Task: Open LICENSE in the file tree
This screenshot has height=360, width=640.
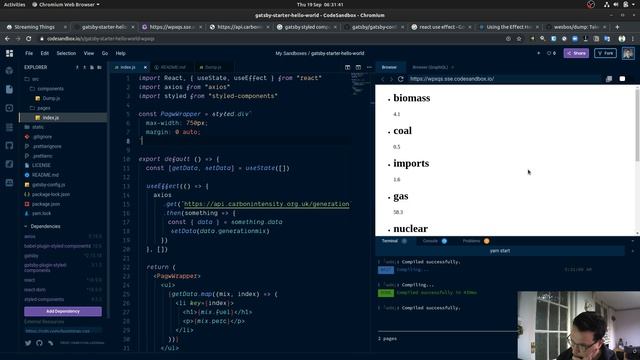Action: tap(41, 165)
